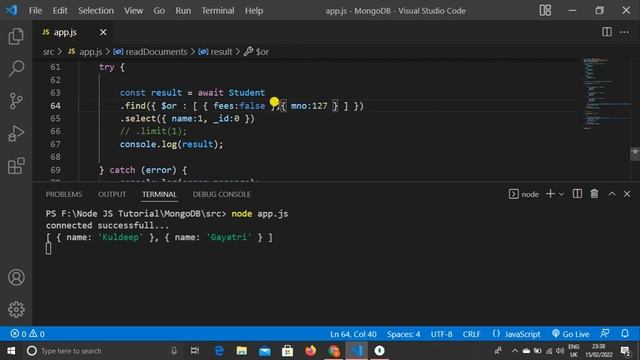Click the New Terminal plus icon
Viewport: 640px width, 360px height.
(550, 194)
